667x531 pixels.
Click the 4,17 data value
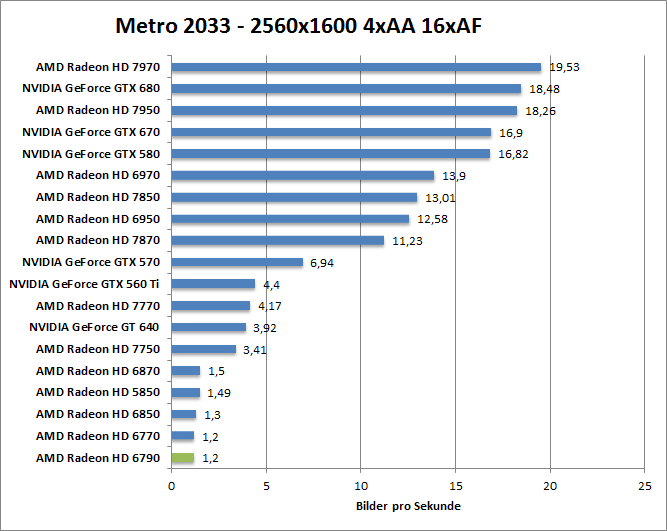coord(270,306)
